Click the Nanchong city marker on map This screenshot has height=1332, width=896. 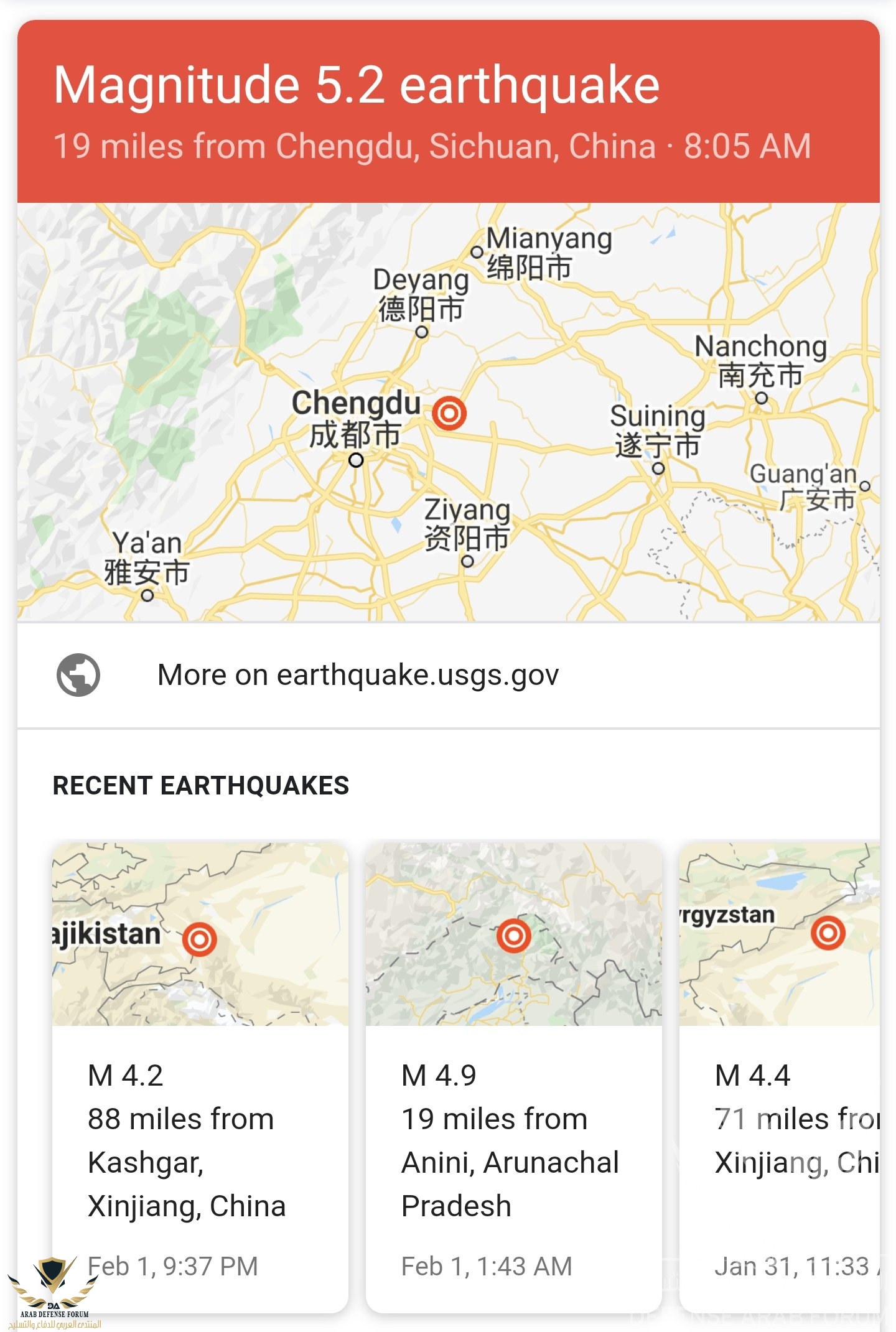[762, 398]
